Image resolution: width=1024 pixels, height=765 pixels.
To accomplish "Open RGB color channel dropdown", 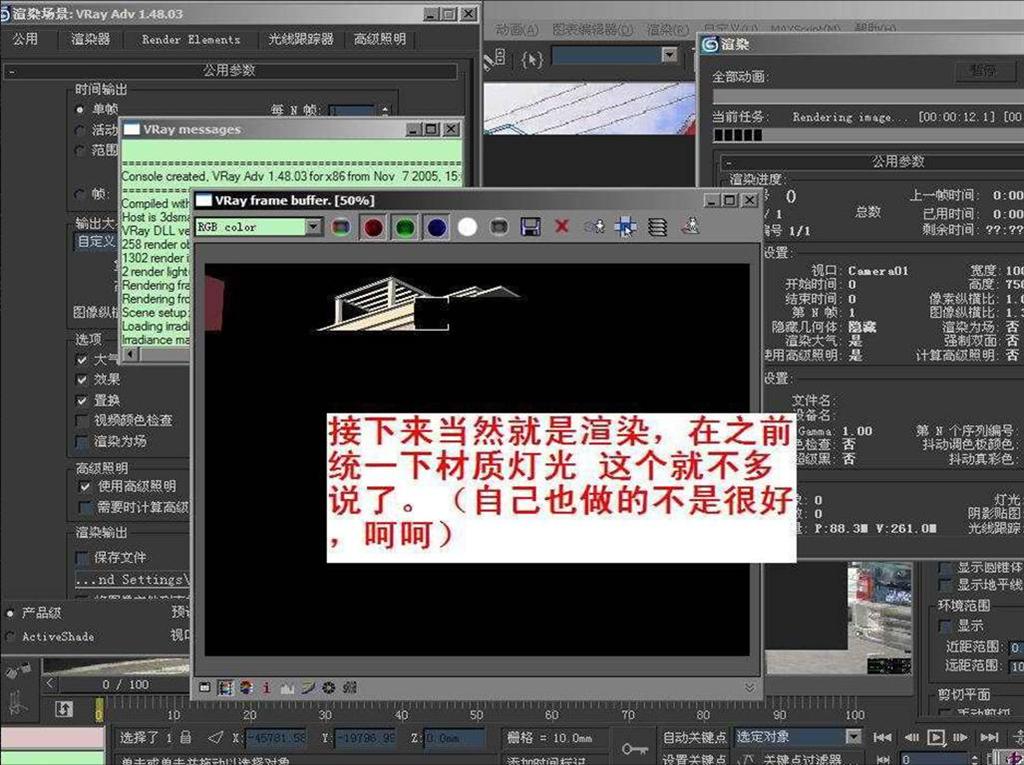I will (x=313, y=227).
